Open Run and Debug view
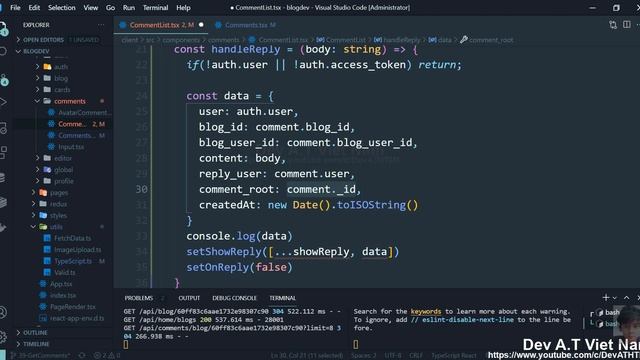 3,102
